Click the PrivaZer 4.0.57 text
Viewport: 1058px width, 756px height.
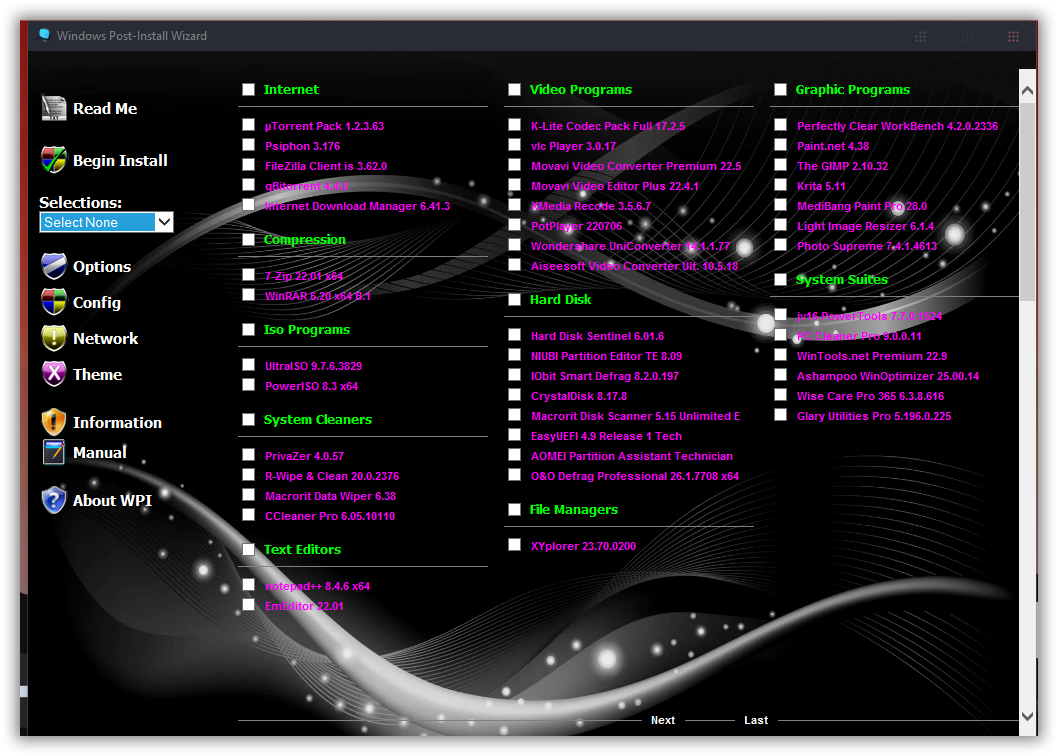(304, 456)
